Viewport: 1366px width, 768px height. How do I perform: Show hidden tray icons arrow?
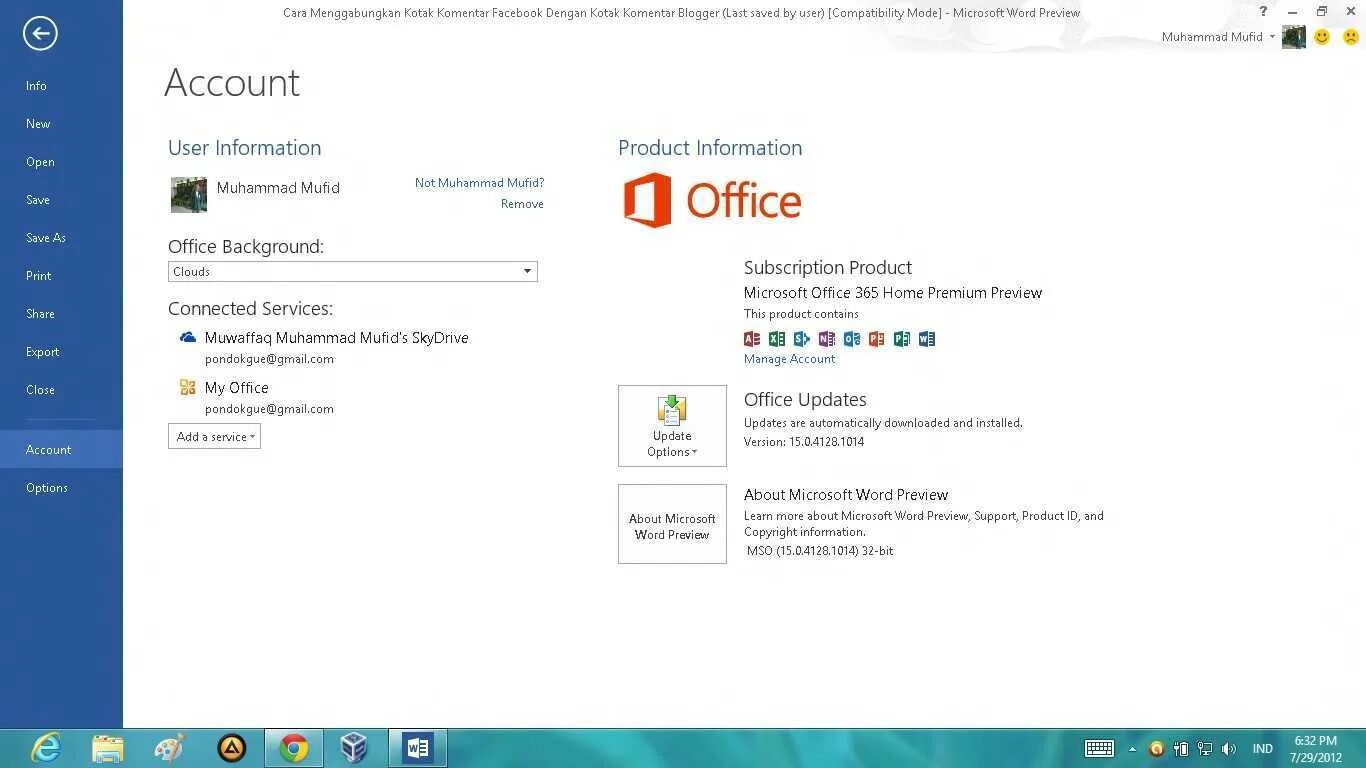[x=1133, y=749]
